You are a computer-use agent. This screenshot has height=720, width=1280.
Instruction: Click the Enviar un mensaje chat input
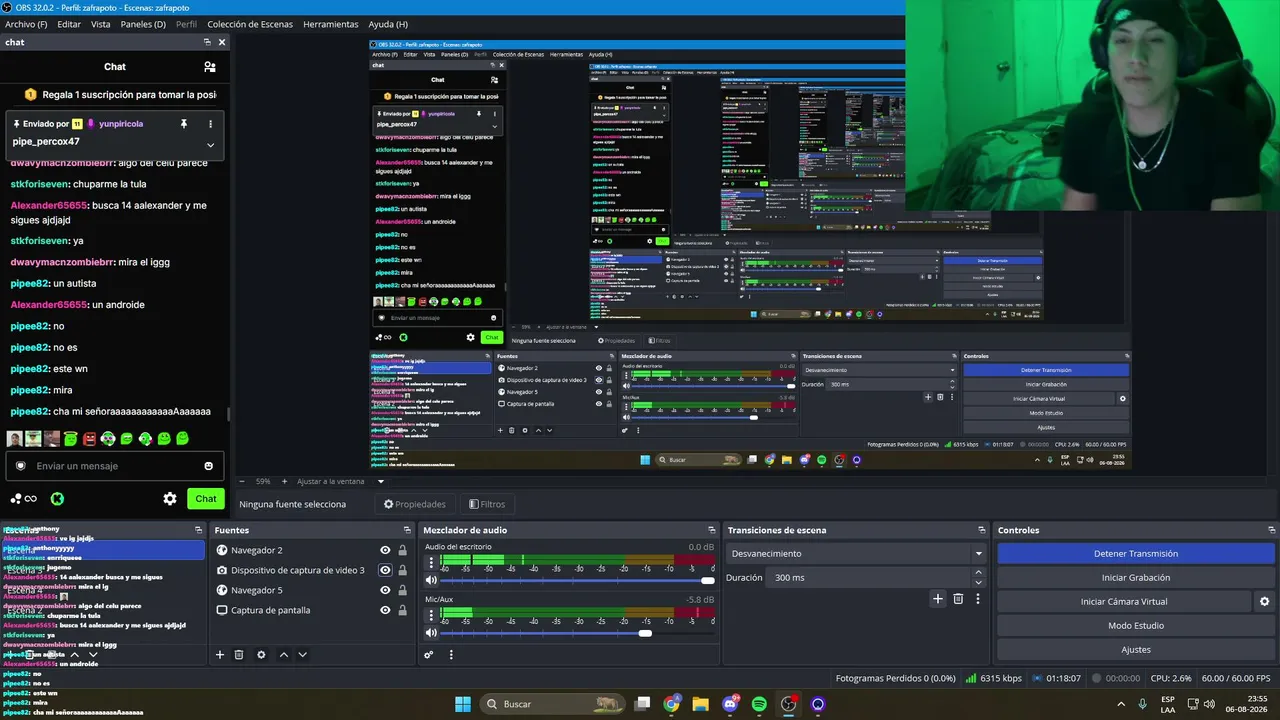[114, 466]
